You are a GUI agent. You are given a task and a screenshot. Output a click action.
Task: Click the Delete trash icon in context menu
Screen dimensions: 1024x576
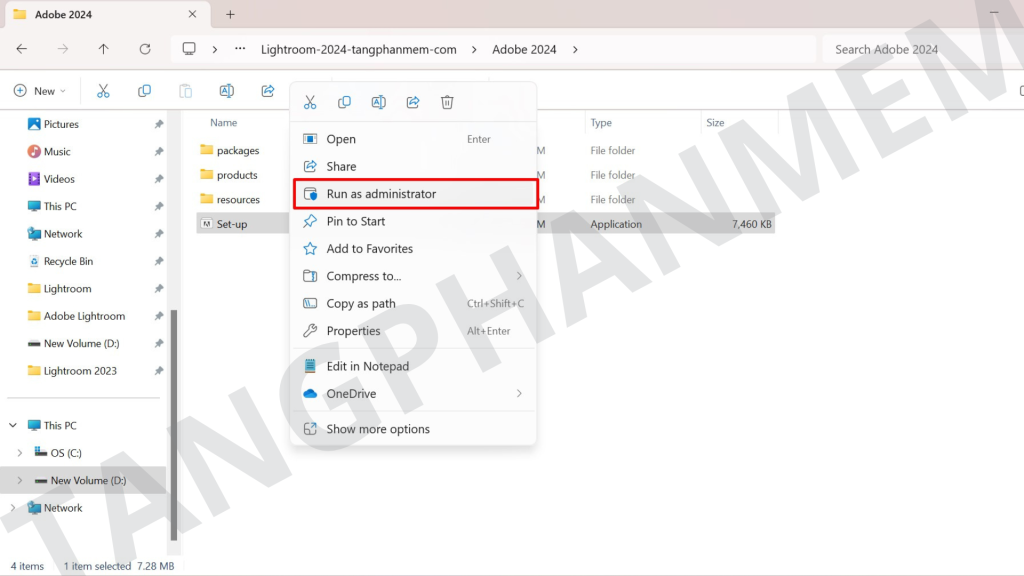click(447, 102)
